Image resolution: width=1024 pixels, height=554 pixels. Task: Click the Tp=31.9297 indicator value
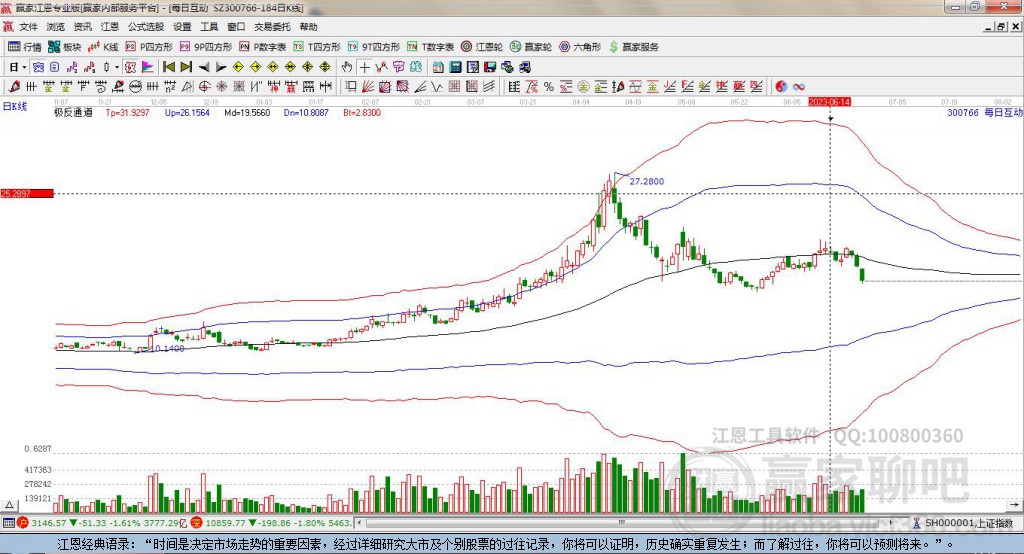pyautogui.click(x=127, y=112)
